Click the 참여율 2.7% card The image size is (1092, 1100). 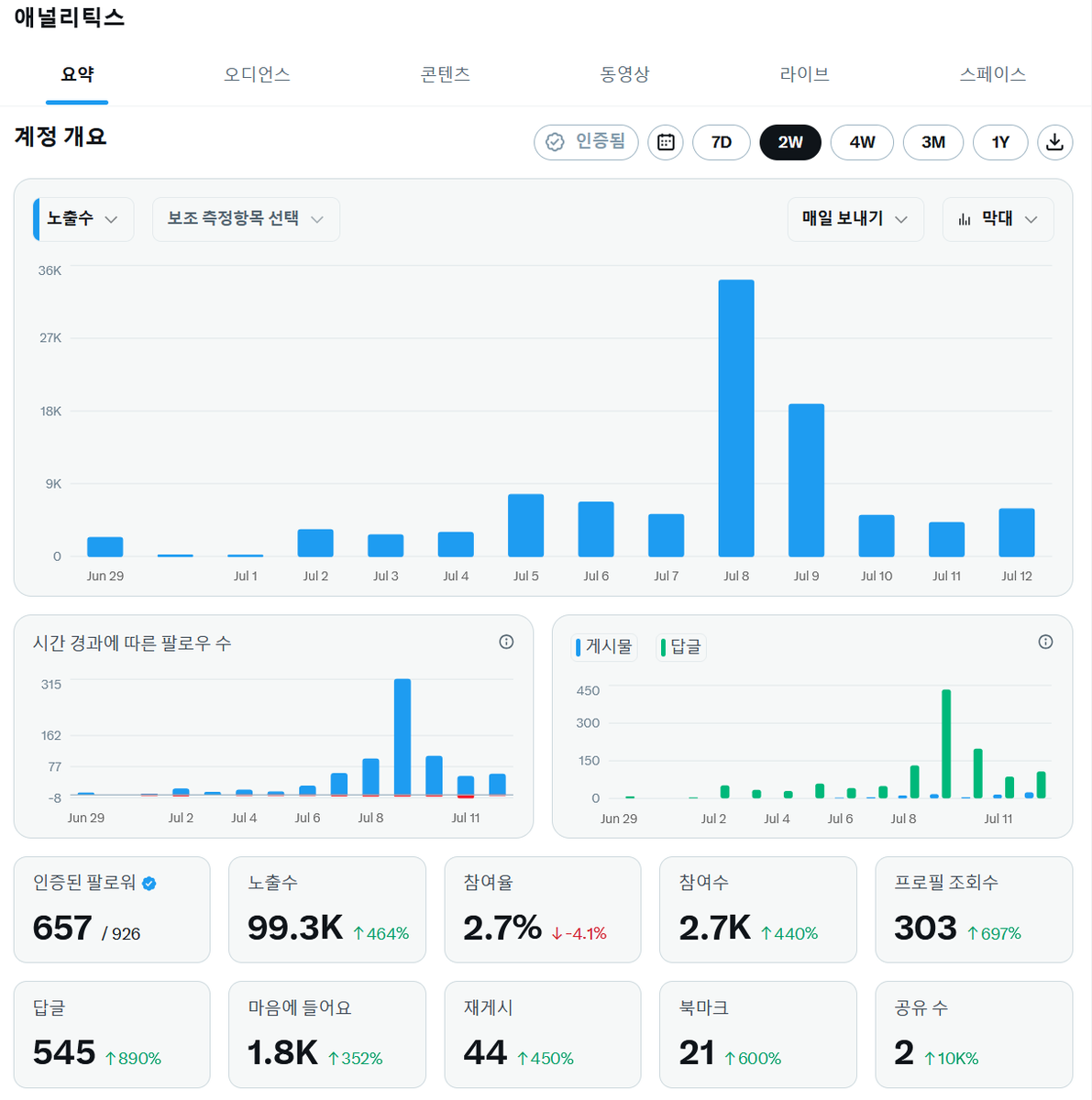(543, 909)
